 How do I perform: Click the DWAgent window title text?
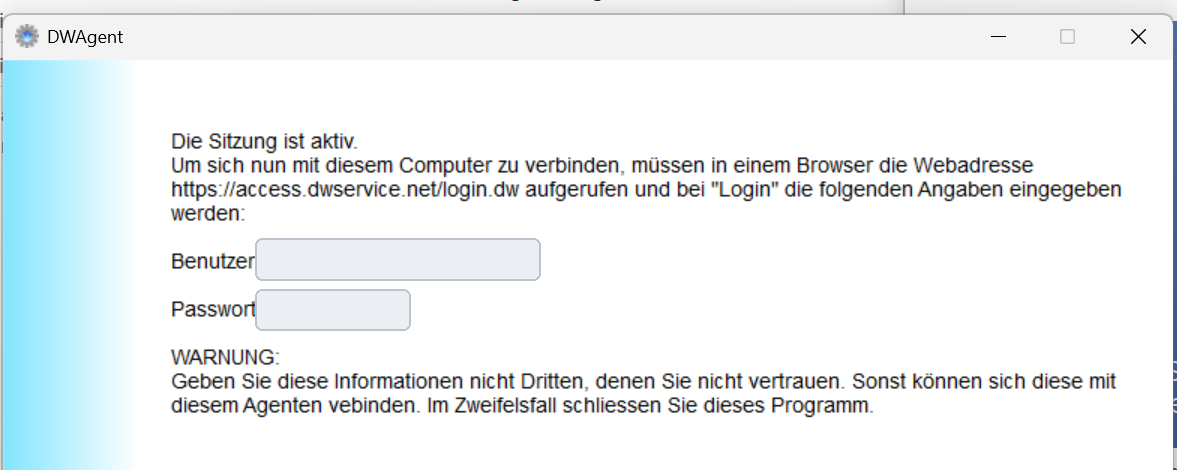[85, 36]
